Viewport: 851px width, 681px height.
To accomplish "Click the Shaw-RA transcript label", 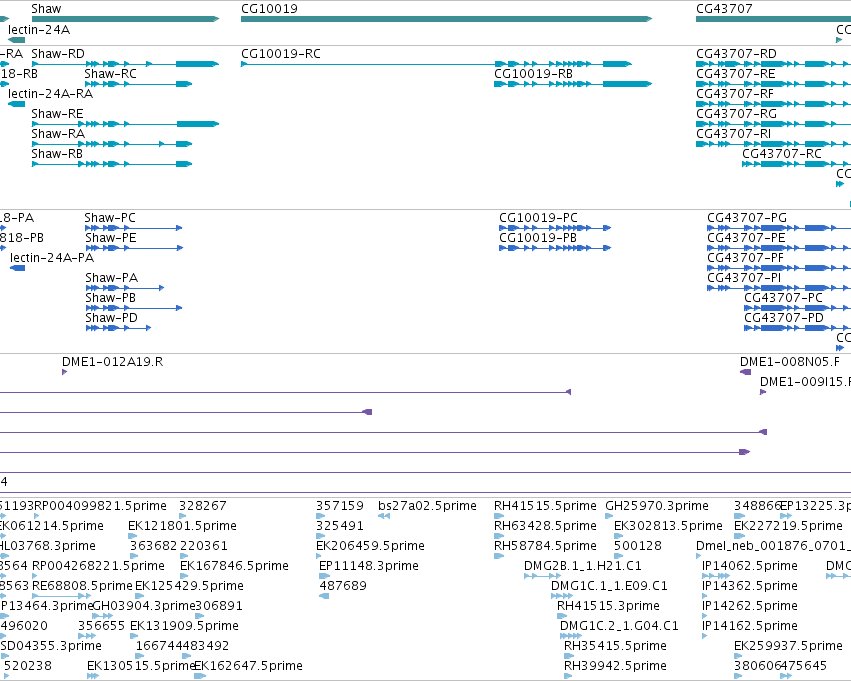I will pyautogui.click(x=58, y=134).
